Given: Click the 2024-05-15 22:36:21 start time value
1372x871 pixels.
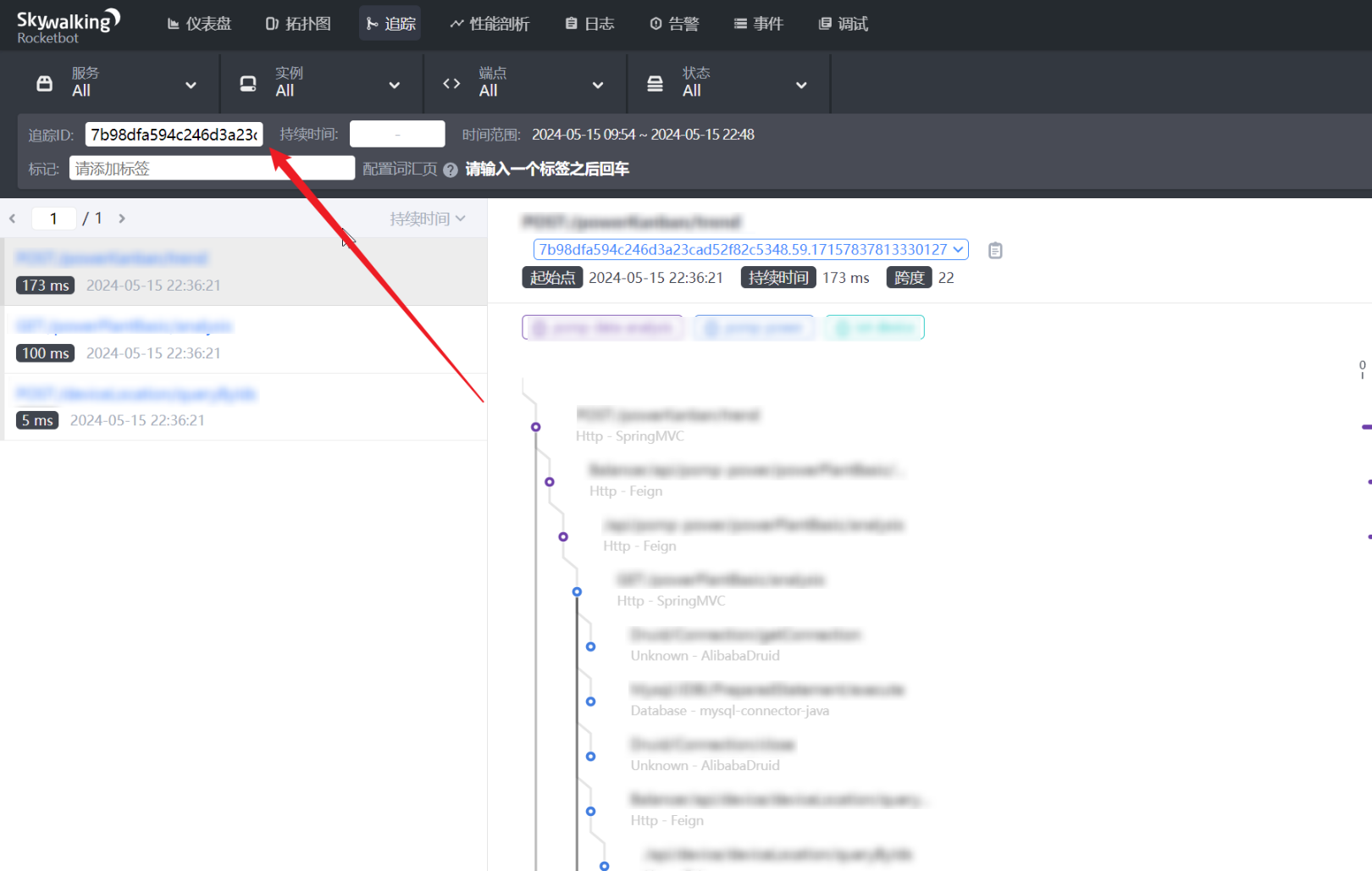Looking at the screenshot, I should tap(656, 278).
